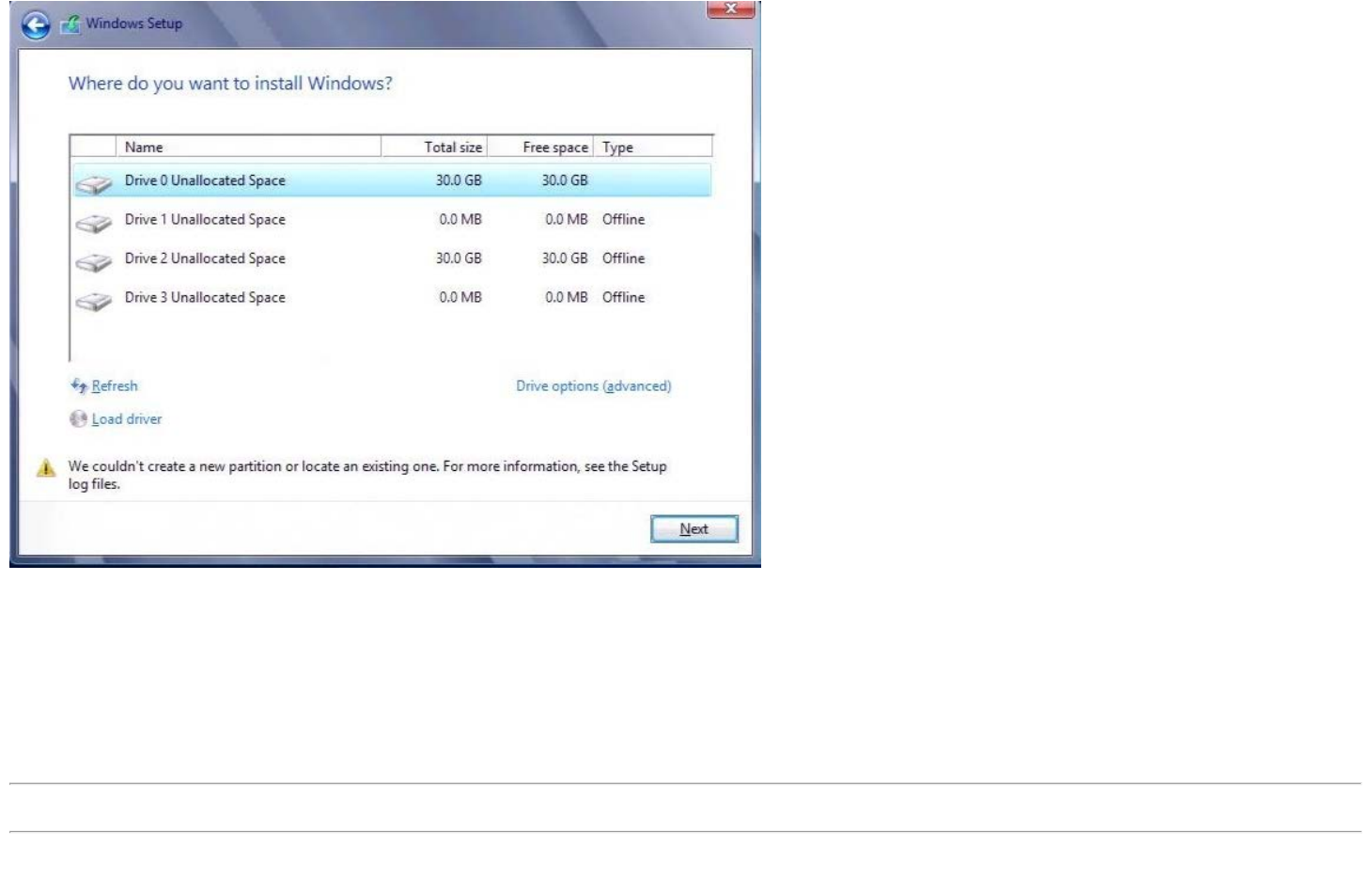The image size is (1372, 879).
Task: Click Drive 1 total size 0.0 MB
Action: pos(460,219)
